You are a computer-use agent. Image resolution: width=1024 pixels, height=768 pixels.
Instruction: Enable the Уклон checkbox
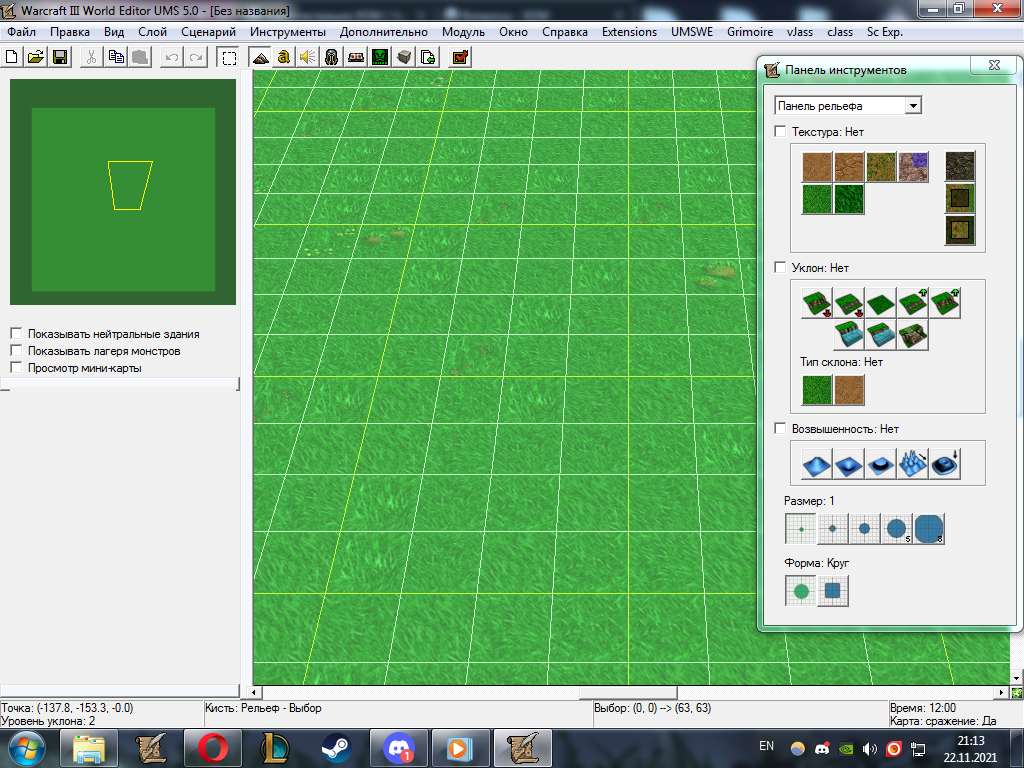coord(780,267)
